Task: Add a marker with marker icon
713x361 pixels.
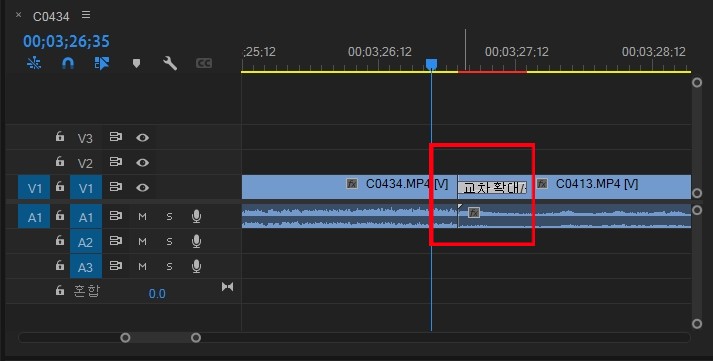Action: pyautogui.click(x=136, y=63)
